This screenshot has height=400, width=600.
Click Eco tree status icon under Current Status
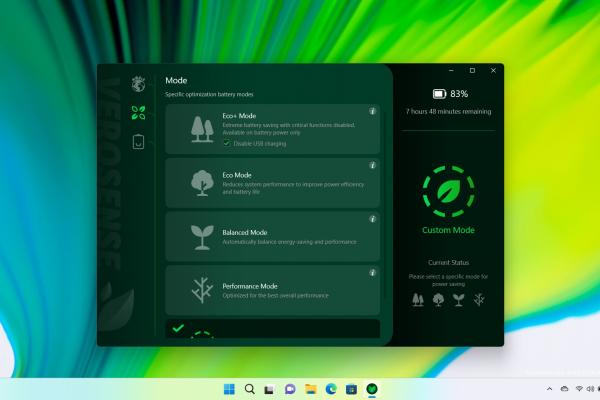pyautogui.click(x=438, y=300)
